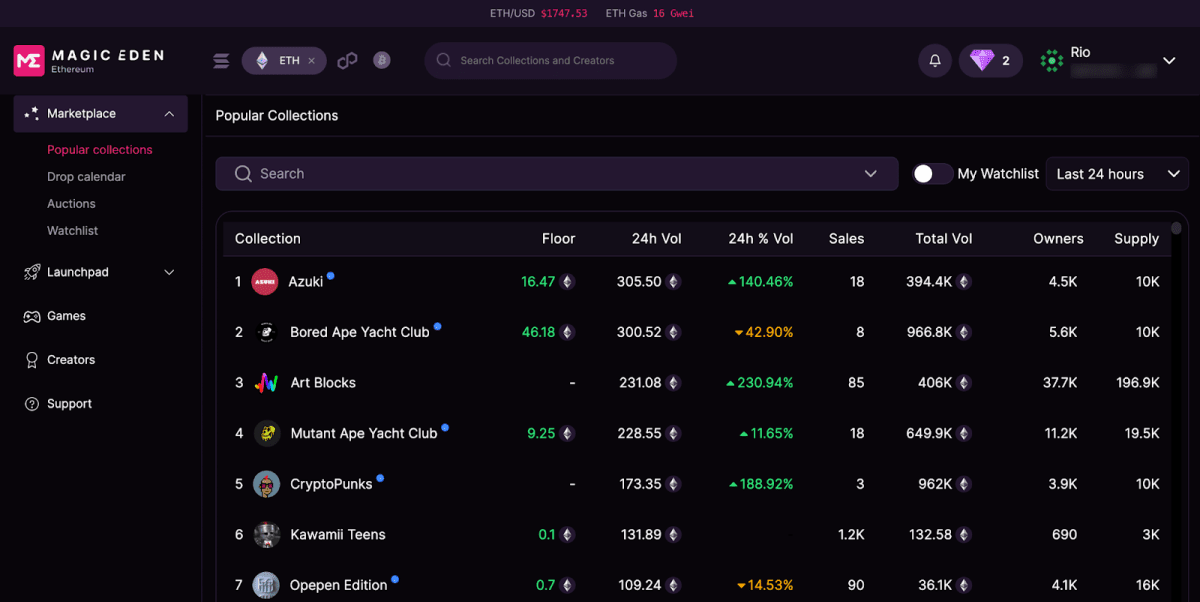Screen dimensions: 1200x602
Task: Open the Last 24 hours dropdown
Action: (1117, 174)
